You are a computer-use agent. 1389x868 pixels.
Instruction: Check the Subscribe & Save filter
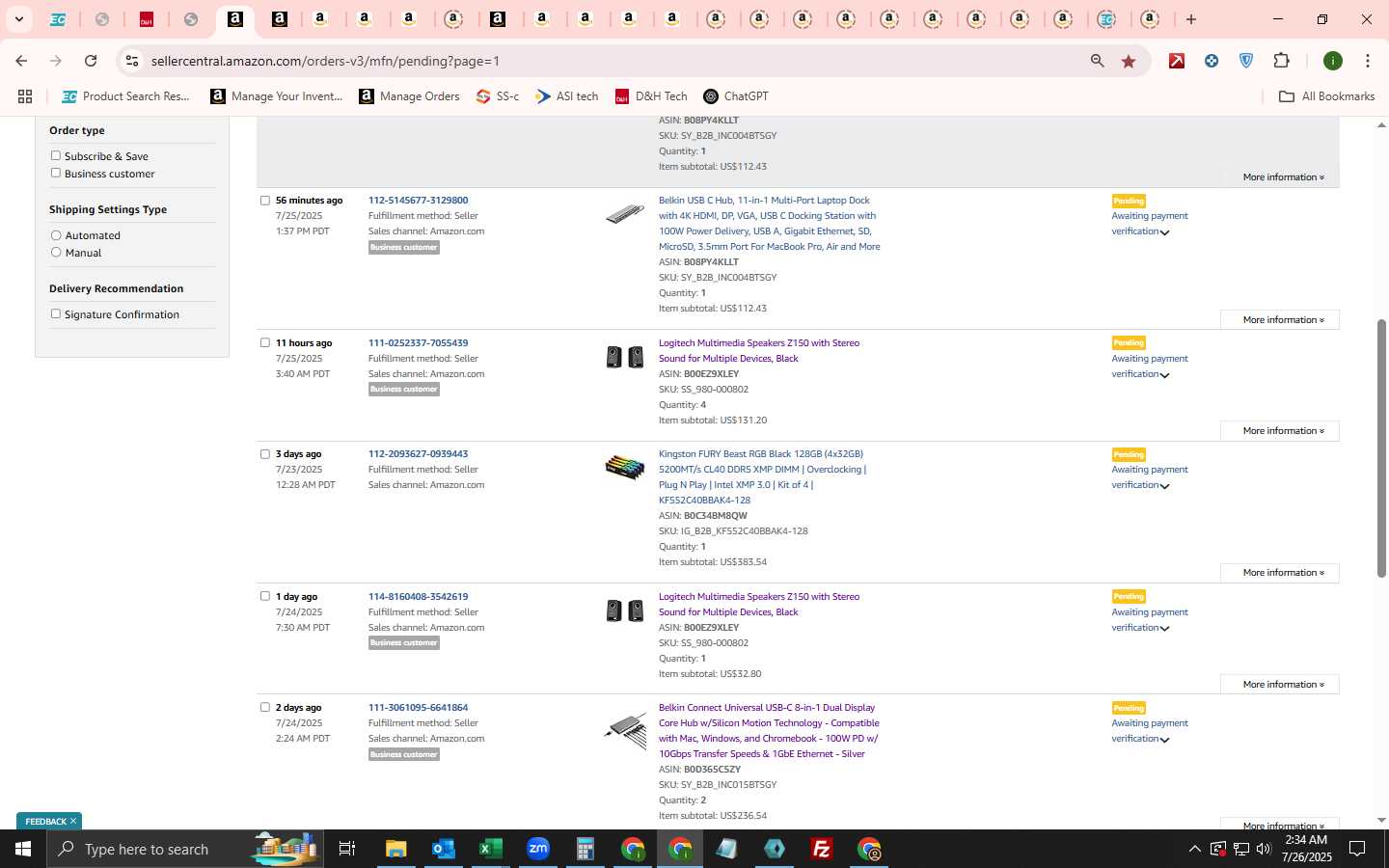click(x=56, y=155)
